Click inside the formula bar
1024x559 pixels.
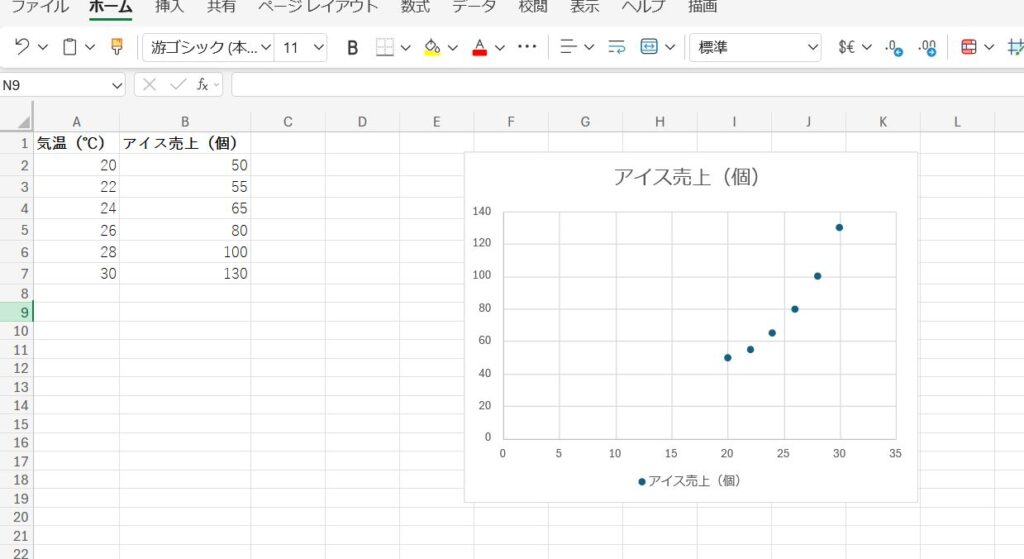pos(628,85)
